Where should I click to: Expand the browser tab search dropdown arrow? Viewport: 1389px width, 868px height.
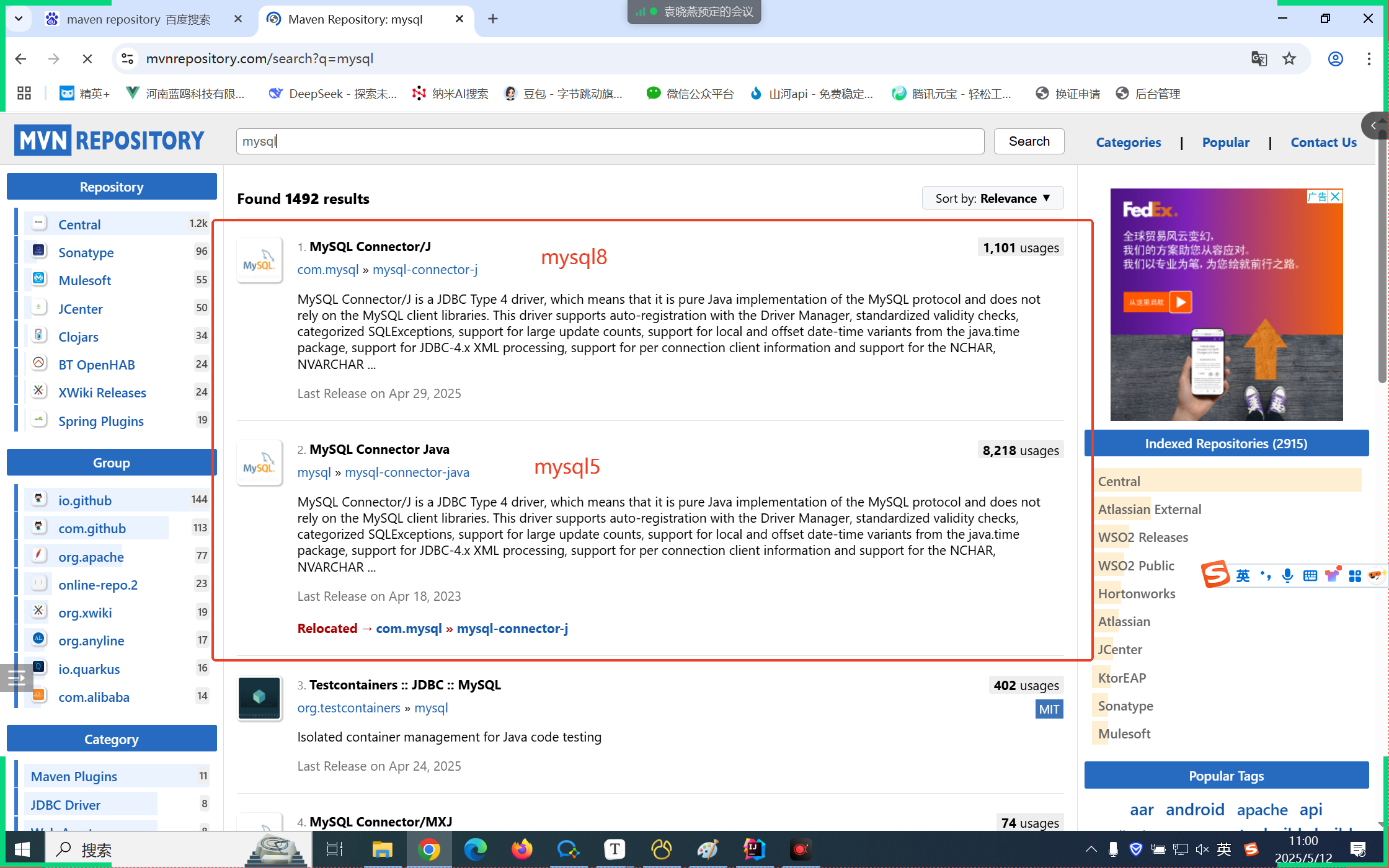(19, 19)
